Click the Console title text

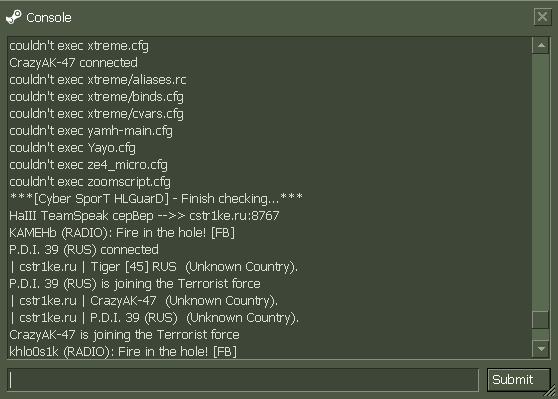(49, 18)
